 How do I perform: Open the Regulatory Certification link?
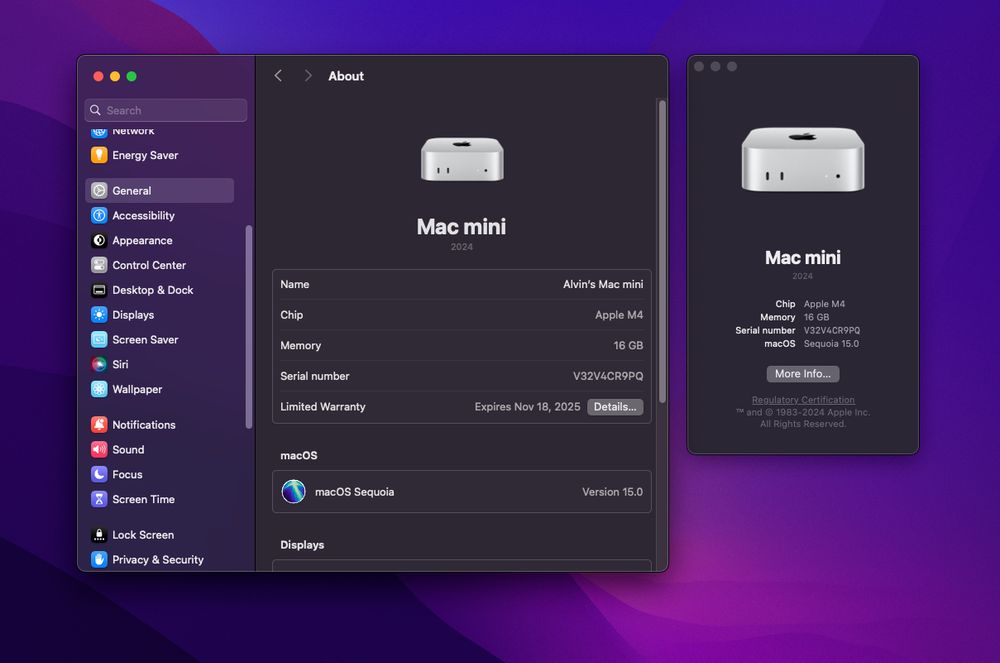(803, 400)
